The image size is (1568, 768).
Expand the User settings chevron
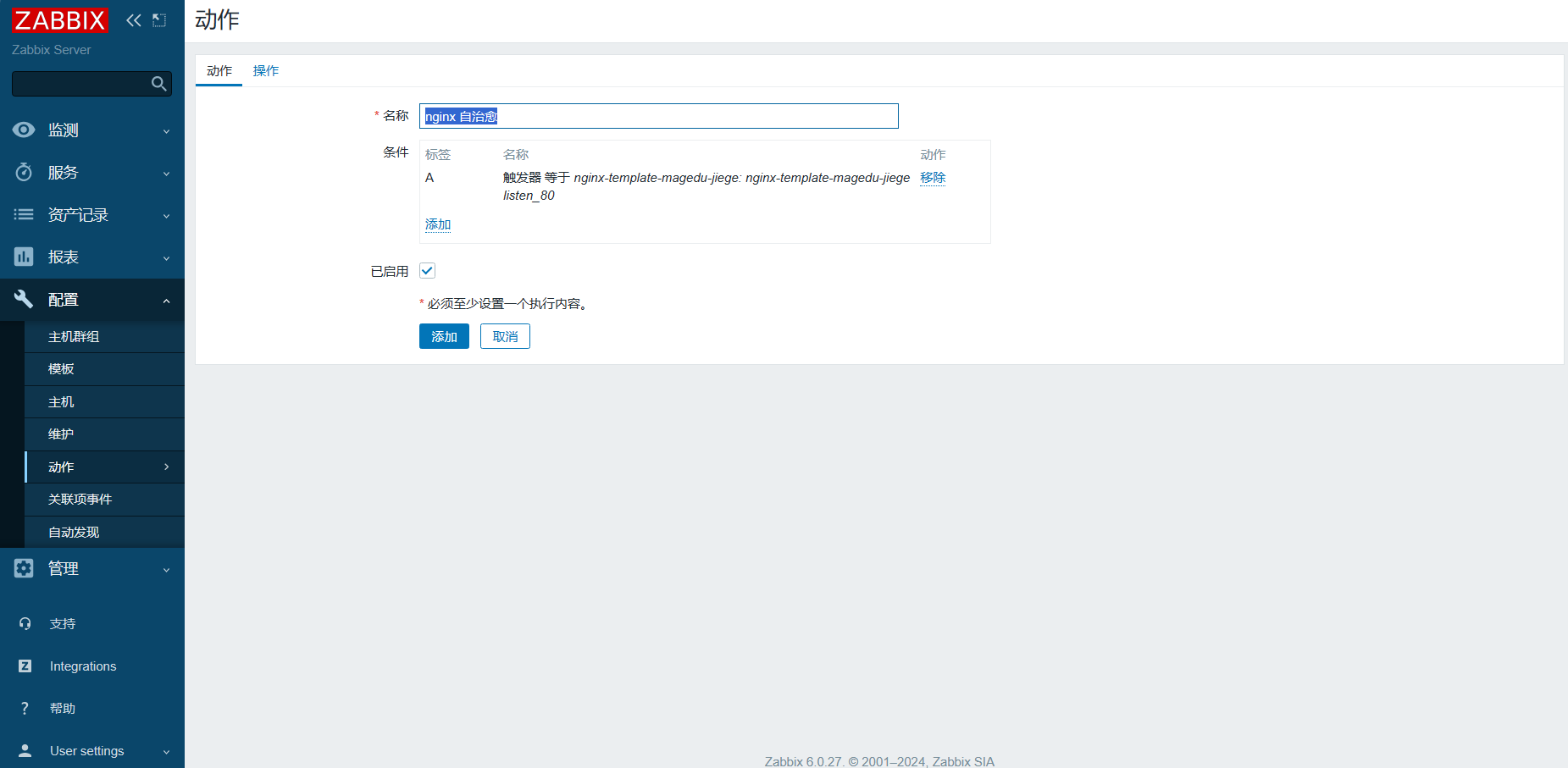166,752
